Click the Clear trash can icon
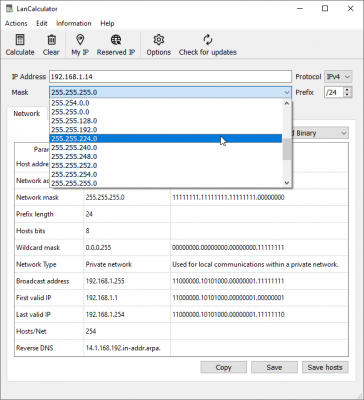 51,40
